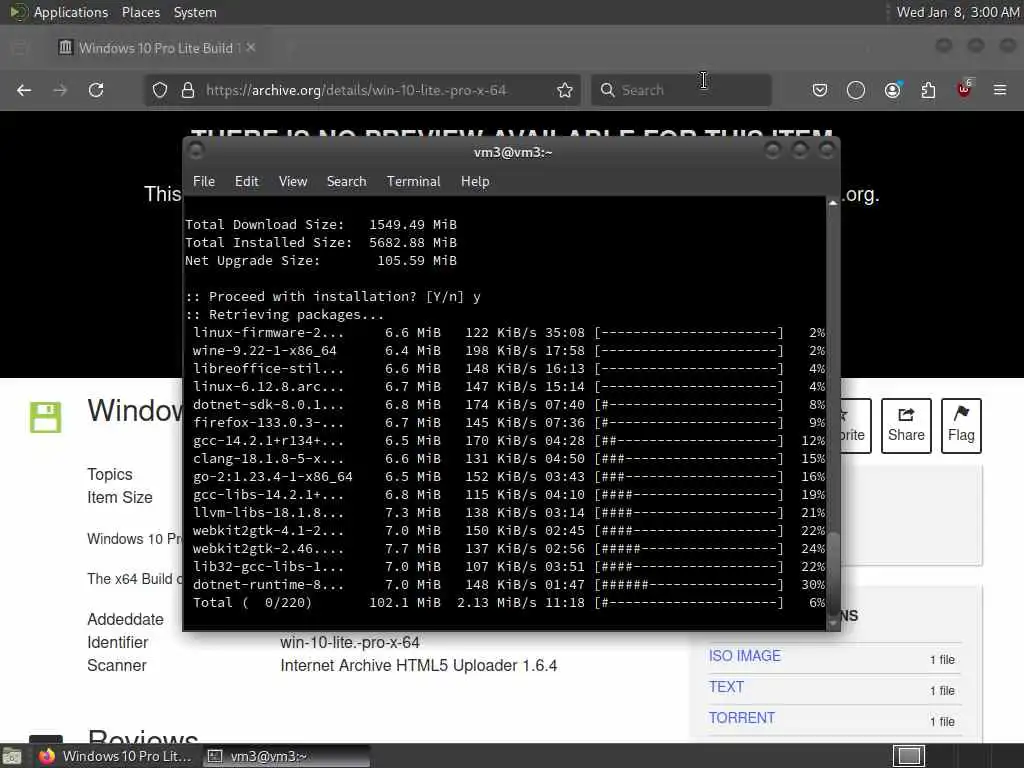Close the Windows 10 Pro Lite tab
This screenshot has width=1024, height=768.
[251, 48]
